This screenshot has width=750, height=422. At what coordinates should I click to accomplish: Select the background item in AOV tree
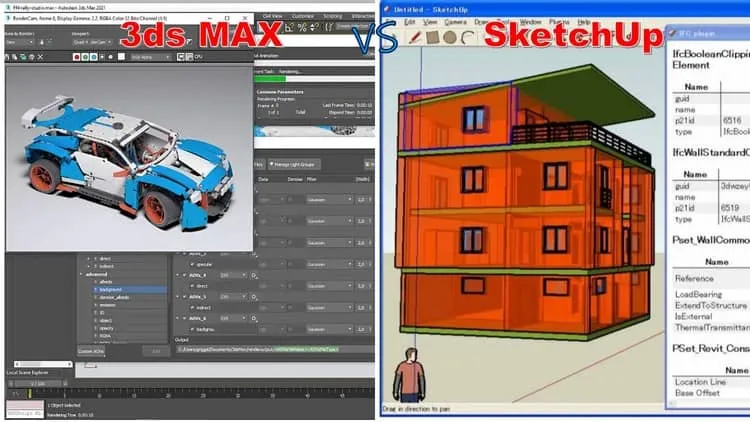pos(130,289)
